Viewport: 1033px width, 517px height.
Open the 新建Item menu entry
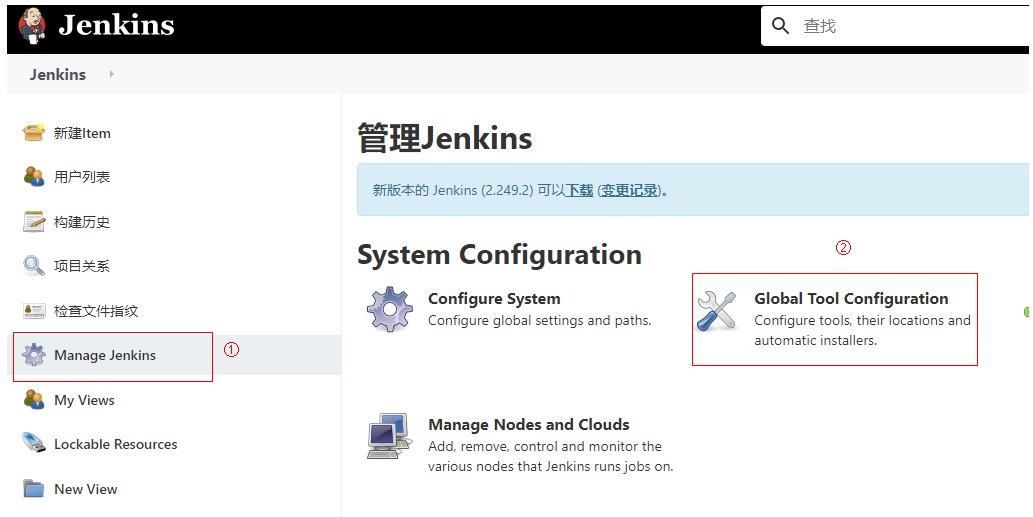[82, 133]
